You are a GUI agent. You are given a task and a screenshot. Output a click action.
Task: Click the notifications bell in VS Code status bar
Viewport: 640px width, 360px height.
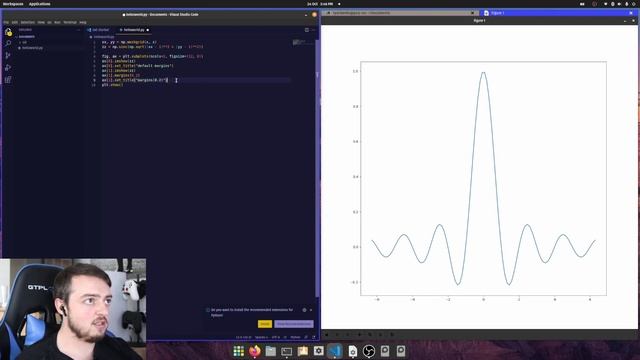(x=314, y=337)
